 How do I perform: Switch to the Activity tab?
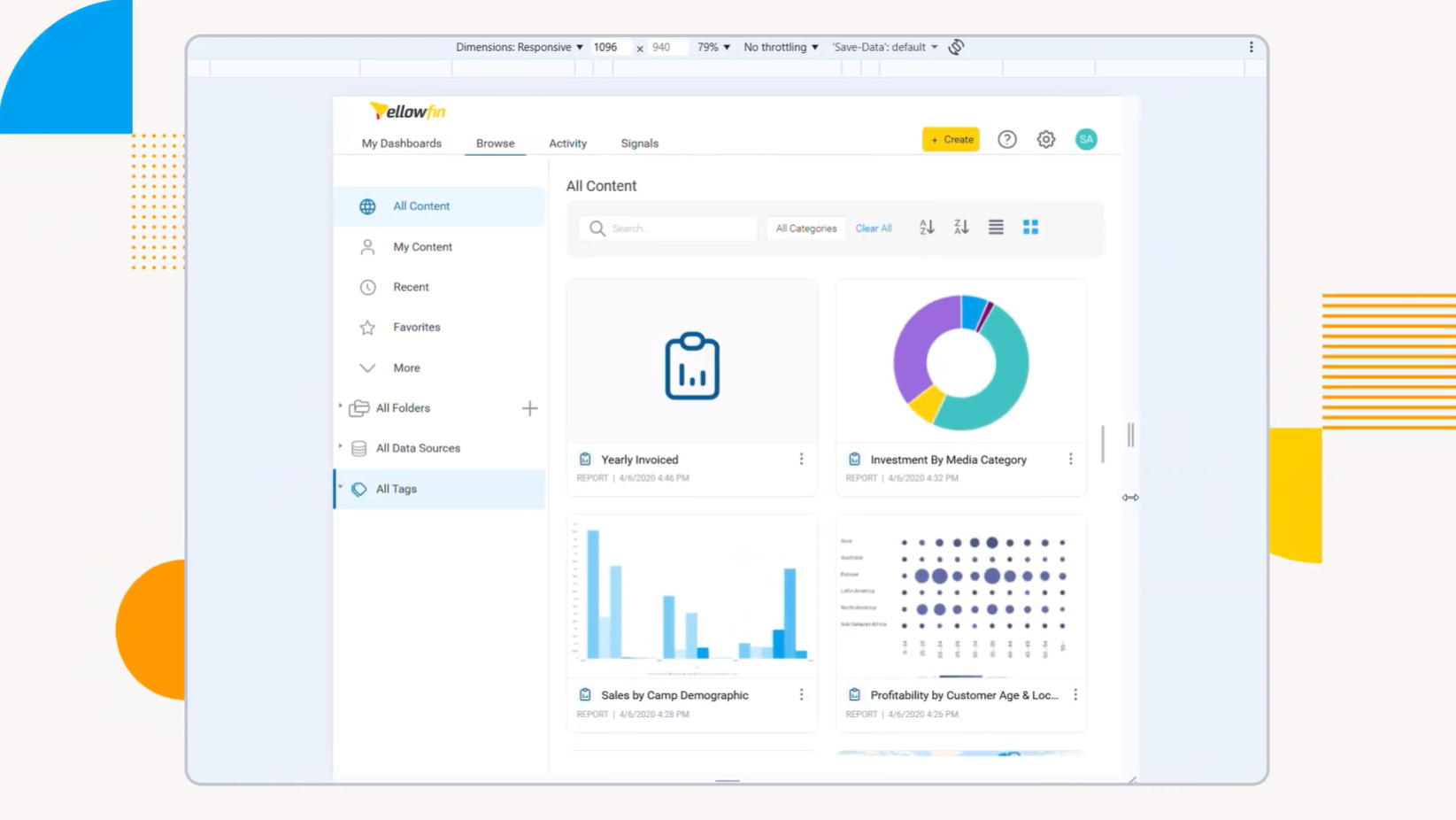(x=567, y=143)
